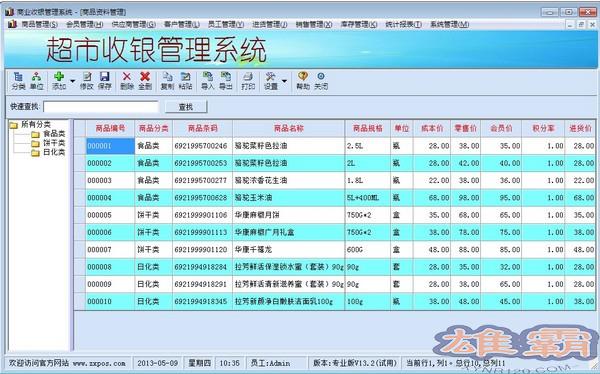This screenshot has width=600, height=374.
Task: Click the 日化类 folder icon in tree
Action: coord(36,153)
